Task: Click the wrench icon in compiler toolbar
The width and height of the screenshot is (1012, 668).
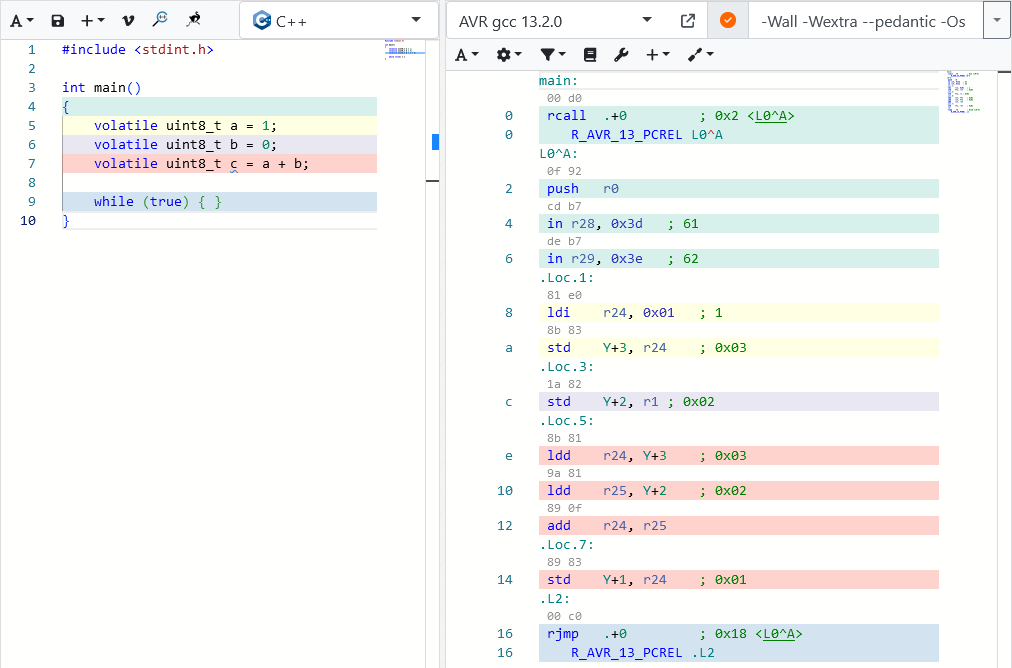Action: pos(620,55)
